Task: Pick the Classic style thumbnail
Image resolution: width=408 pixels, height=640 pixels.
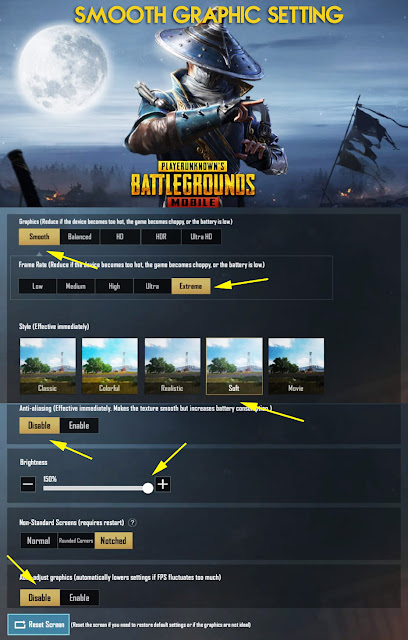Action: (x=48, y=366)
